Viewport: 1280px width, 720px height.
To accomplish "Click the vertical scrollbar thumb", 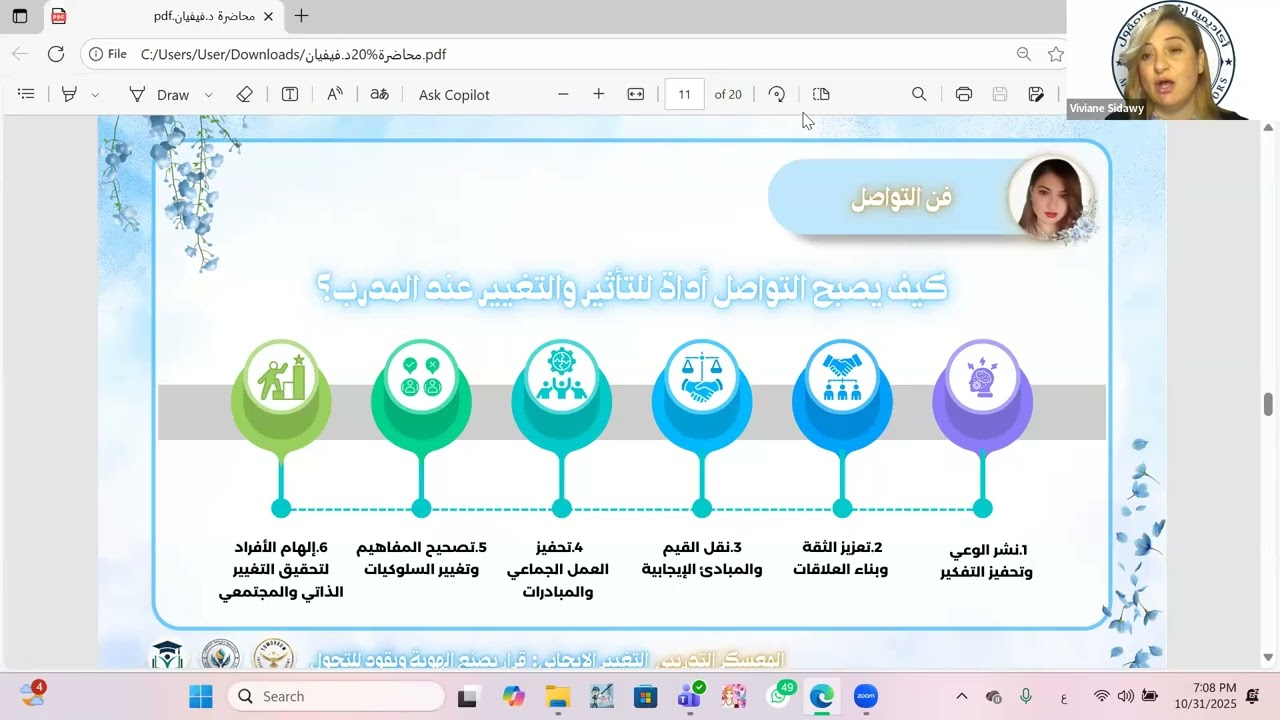I will (x=1268, y=404).
